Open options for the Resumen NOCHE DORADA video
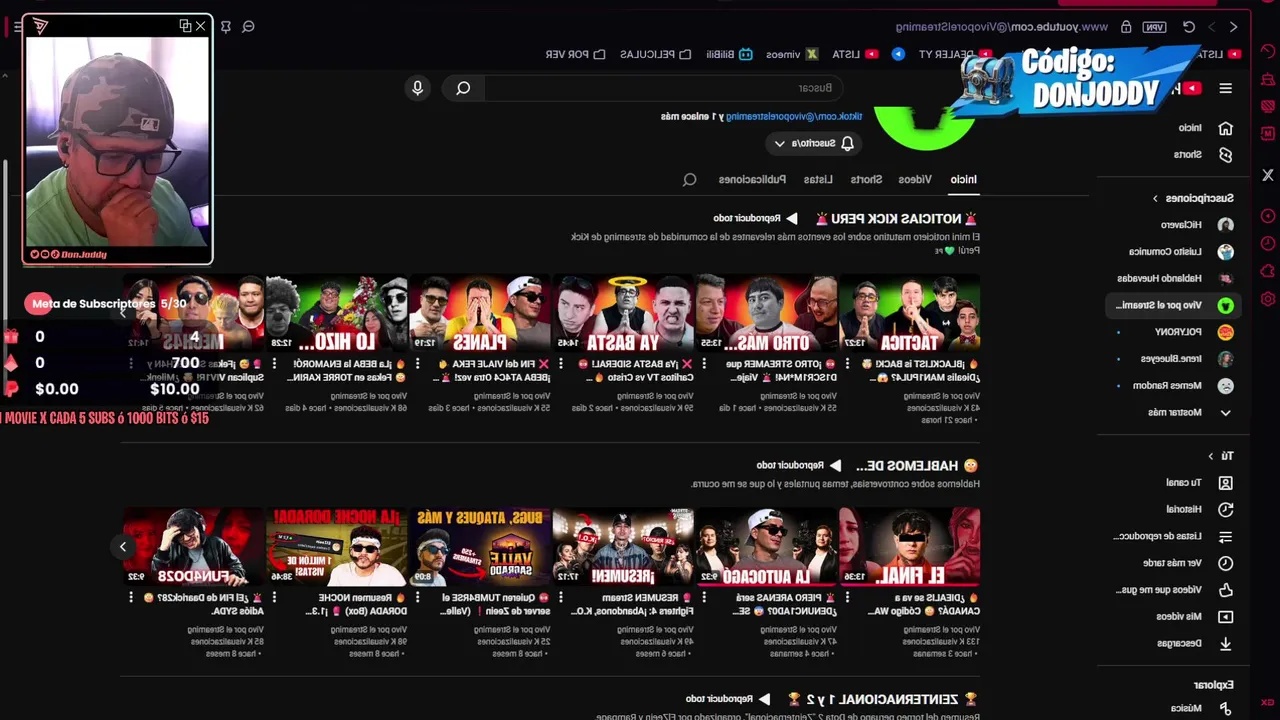This screenshot has height=720, width=1280. coord(274,597)
